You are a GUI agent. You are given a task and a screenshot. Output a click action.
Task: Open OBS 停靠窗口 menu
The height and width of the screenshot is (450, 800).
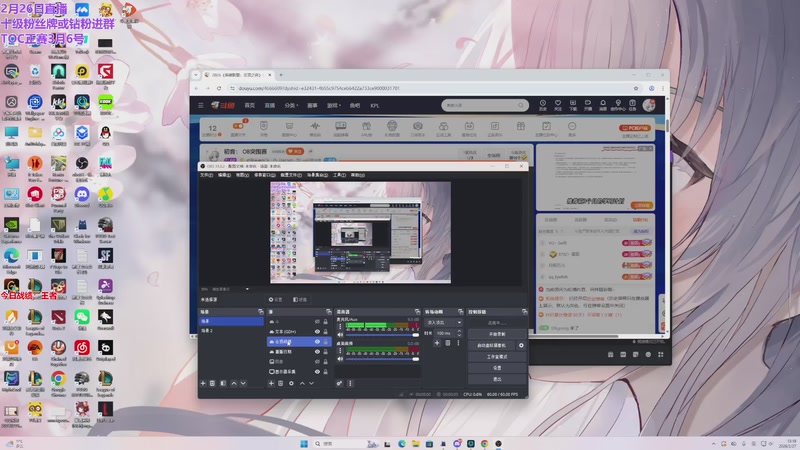click(265, 175)
